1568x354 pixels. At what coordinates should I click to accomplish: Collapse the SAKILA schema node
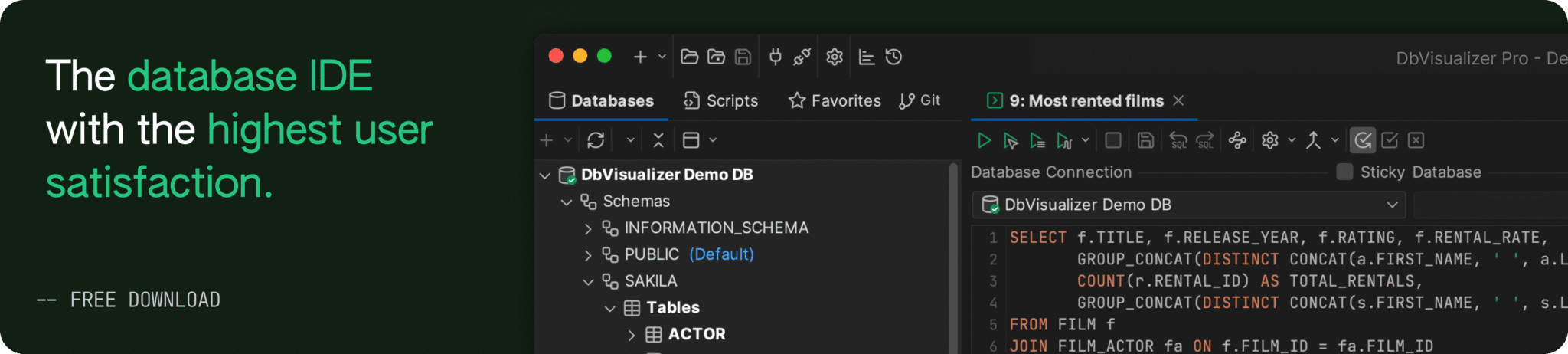point(588,281)
